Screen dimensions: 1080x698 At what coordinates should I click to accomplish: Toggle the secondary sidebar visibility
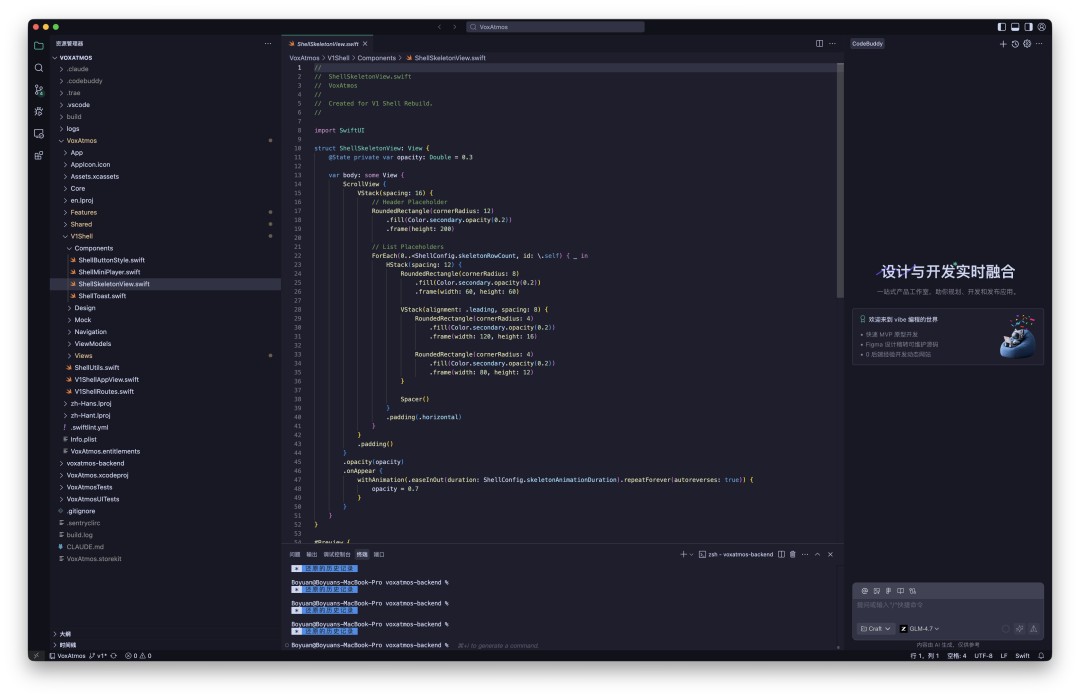pyautogui.click(x=1028, y=27)
